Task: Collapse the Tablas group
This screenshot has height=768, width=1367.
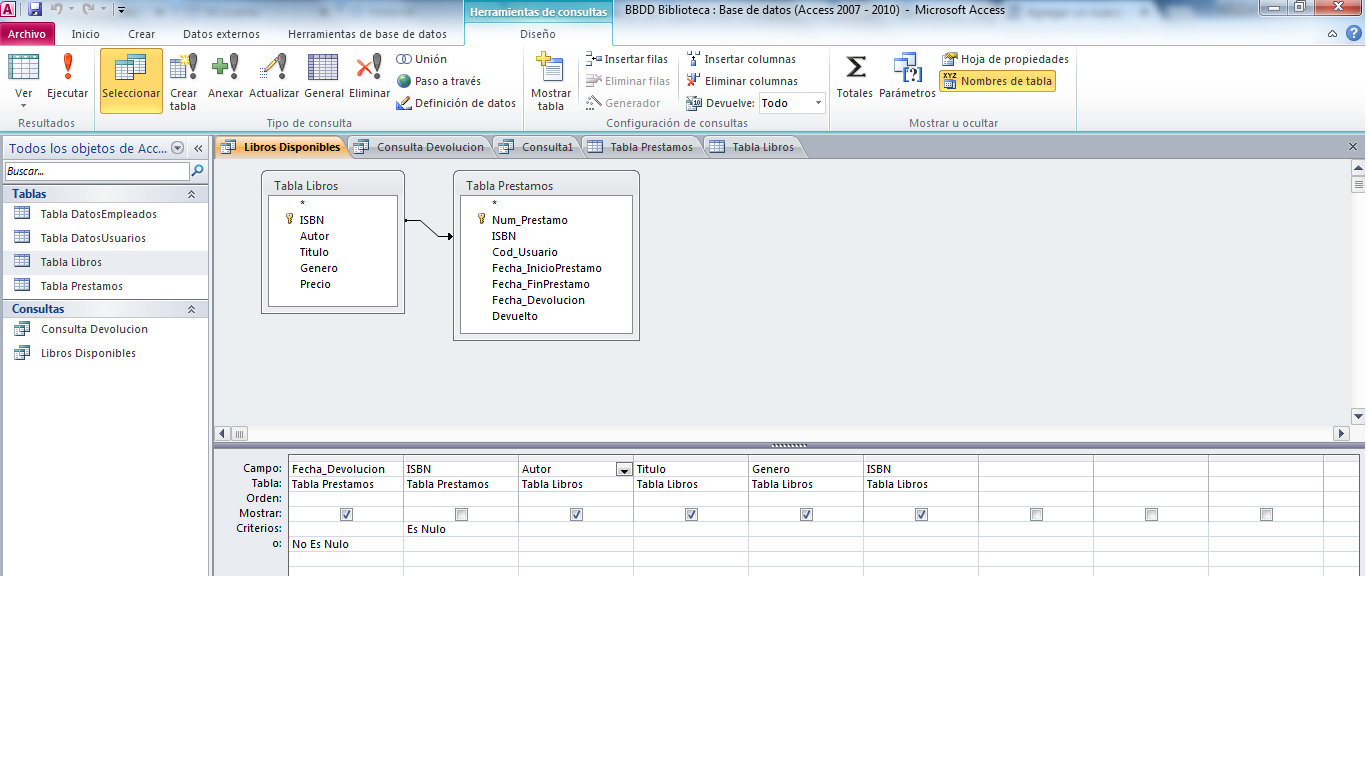Action: [191, 194]
